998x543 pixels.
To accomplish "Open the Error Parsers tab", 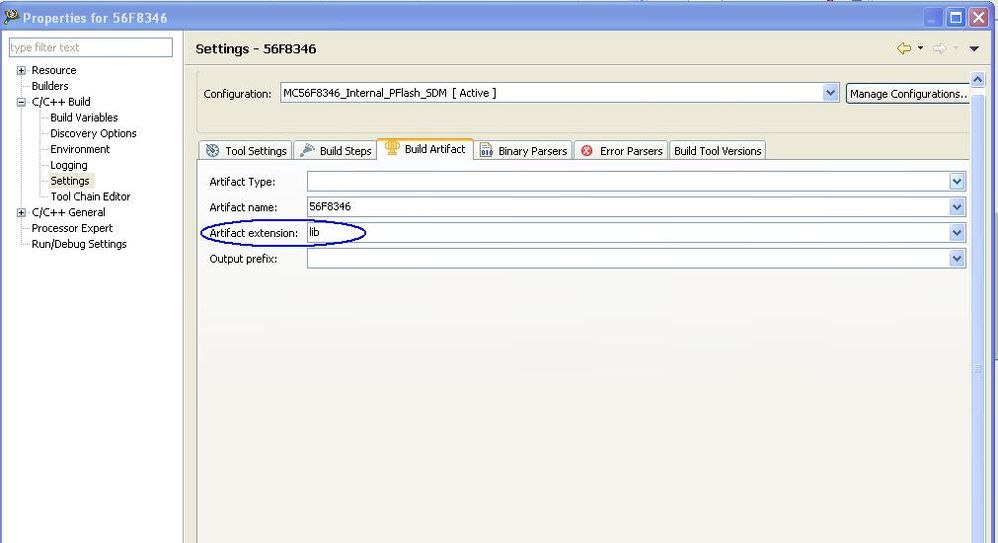I will point(621,151).
